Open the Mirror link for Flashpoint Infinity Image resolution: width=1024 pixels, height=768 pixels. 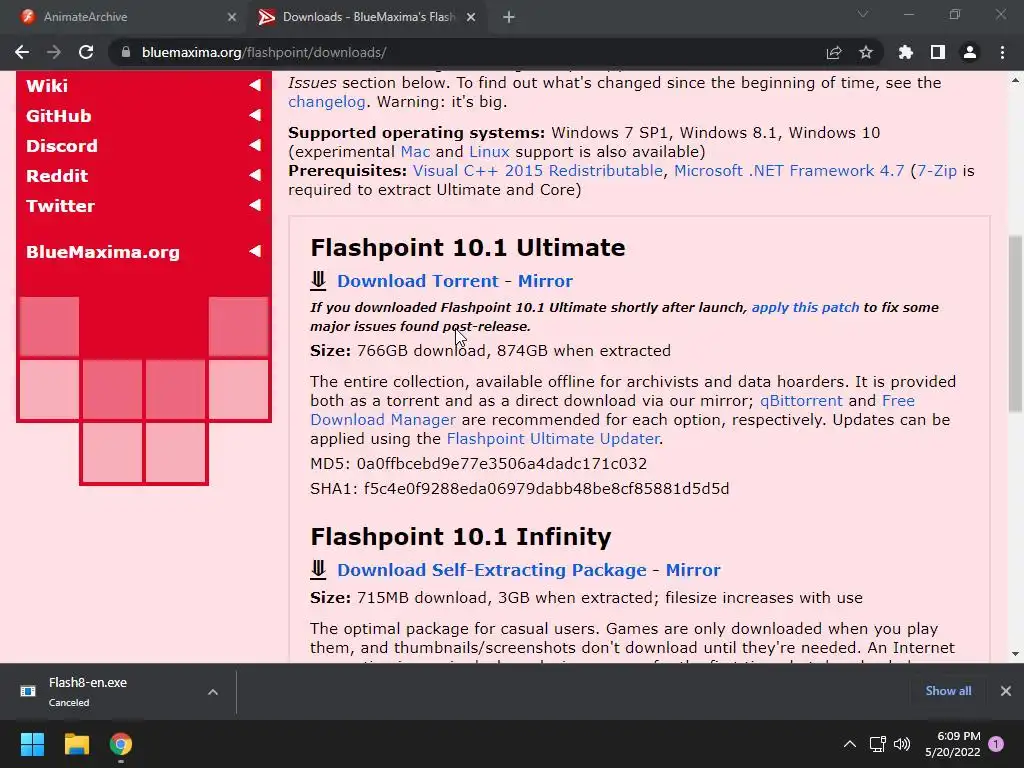pyautogui.click(x=693, y=569)
